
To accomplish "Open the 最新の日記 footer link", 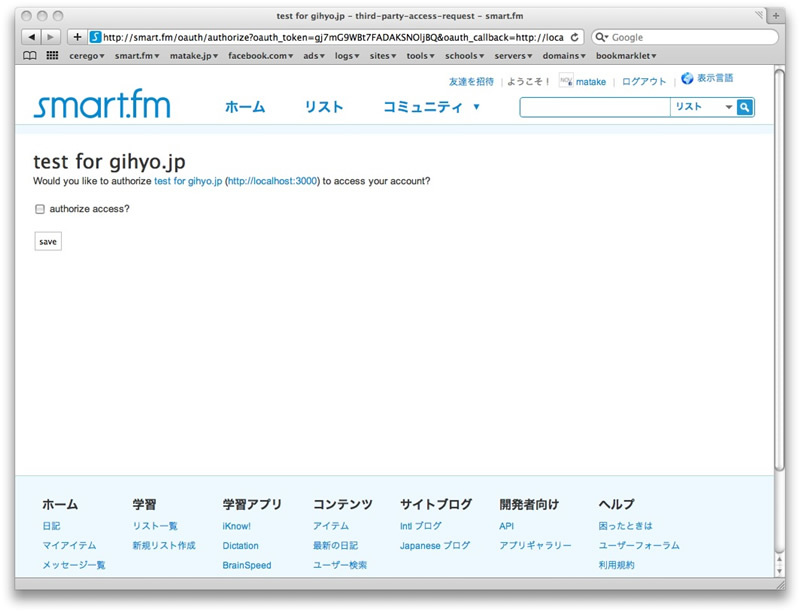I will 336,546.
